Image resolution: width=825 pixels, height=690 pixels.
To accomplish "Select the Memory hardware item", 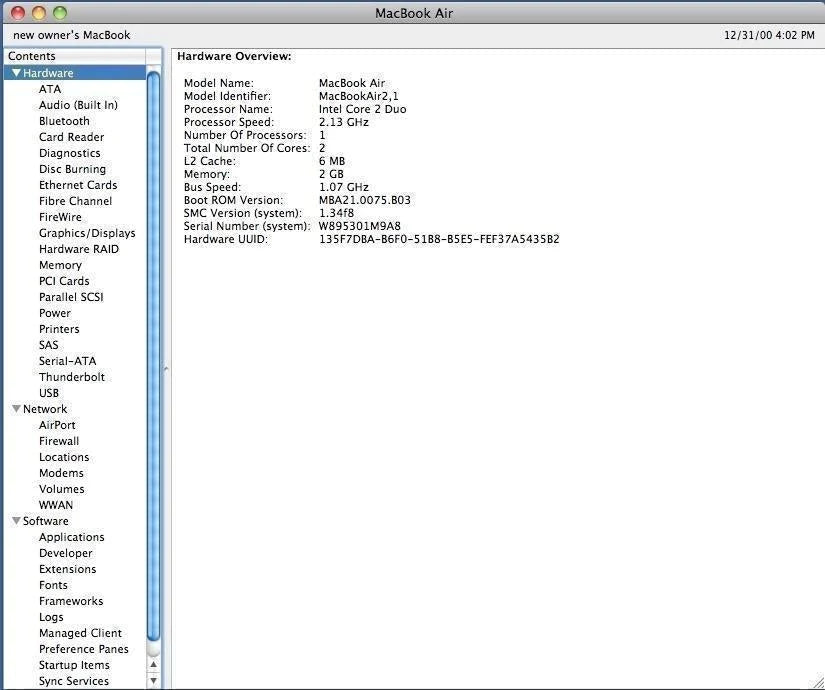I will 60,265.
